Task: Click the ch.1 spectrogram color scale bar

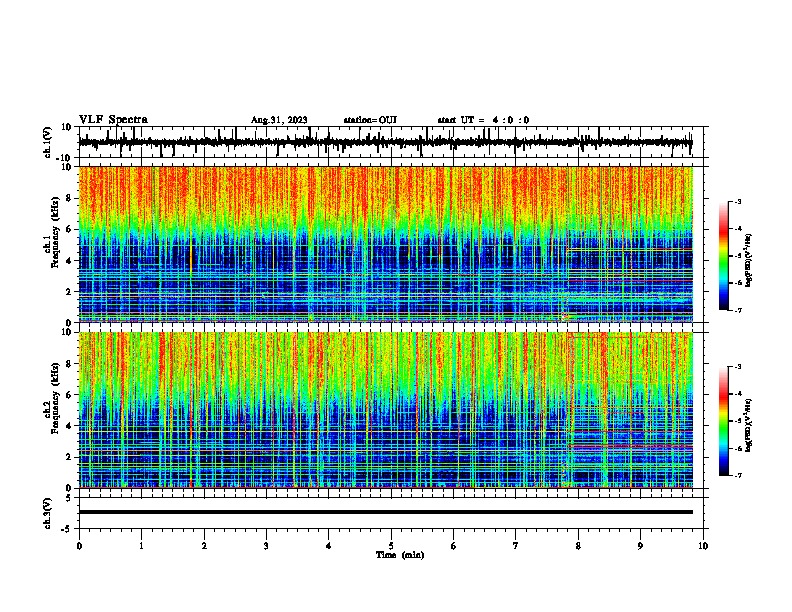Action: pyautogui.click(x=724, y=256)
